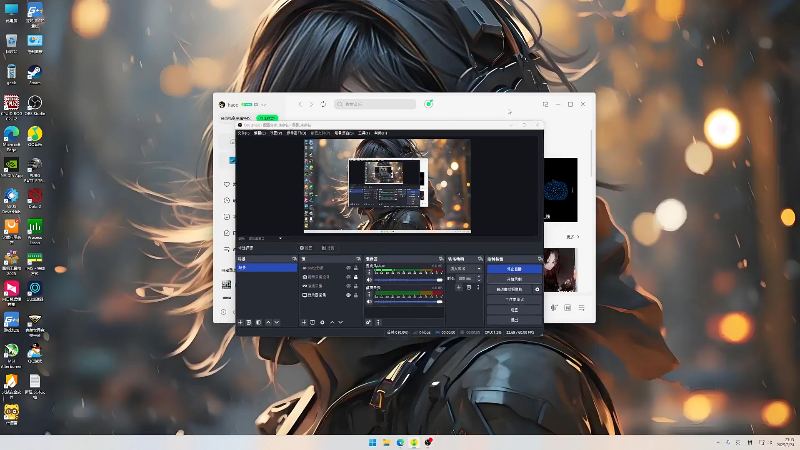The width and height of the screenshot is (800, 450).
Task: Go forward in the QQ Music window
Action: [311, 104]
